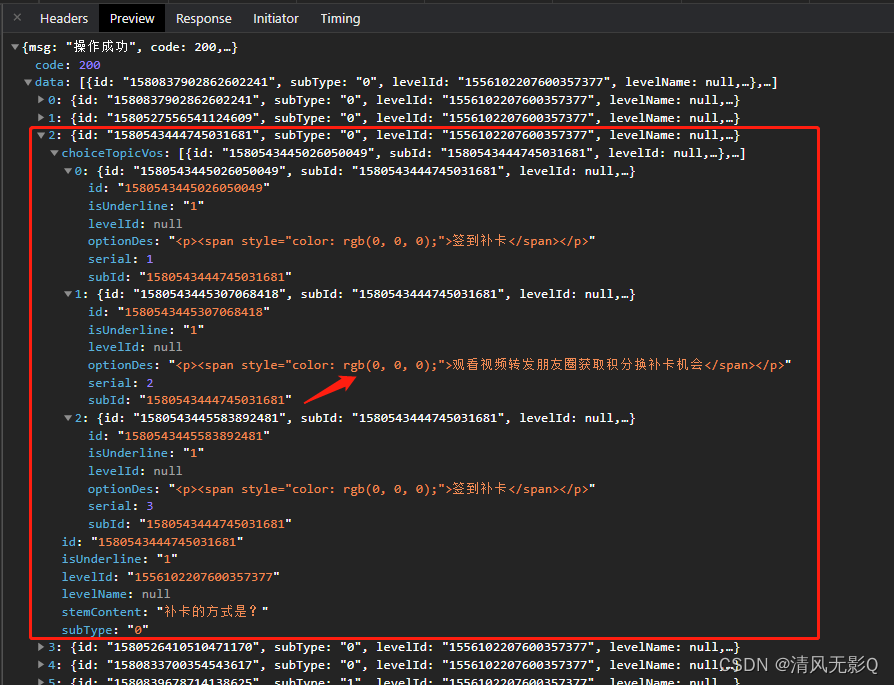Expand data item 4
The image size is (894, 685).
click(41, 664)
